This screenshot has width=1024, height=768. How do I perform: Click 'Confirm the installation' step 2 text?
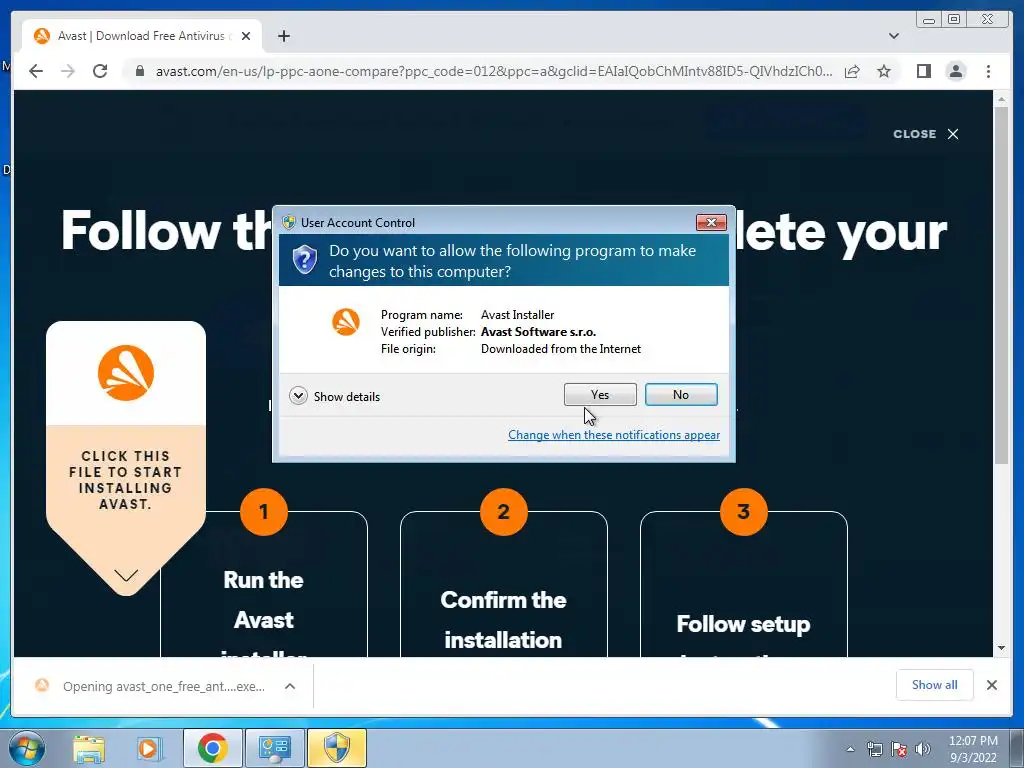coord(503,620)
